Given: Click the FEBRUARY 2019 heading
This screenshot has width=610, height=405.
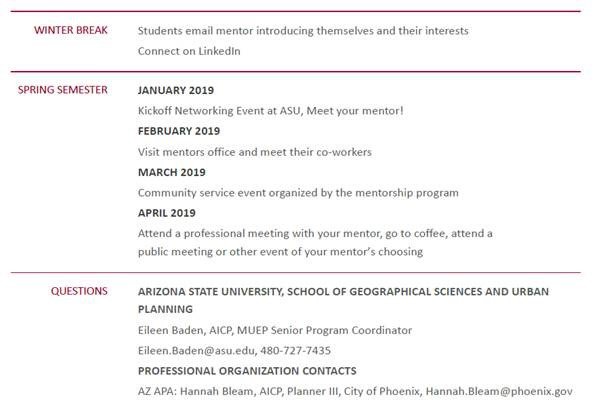Looking at the screenshot, I should [x=179, y=131].
